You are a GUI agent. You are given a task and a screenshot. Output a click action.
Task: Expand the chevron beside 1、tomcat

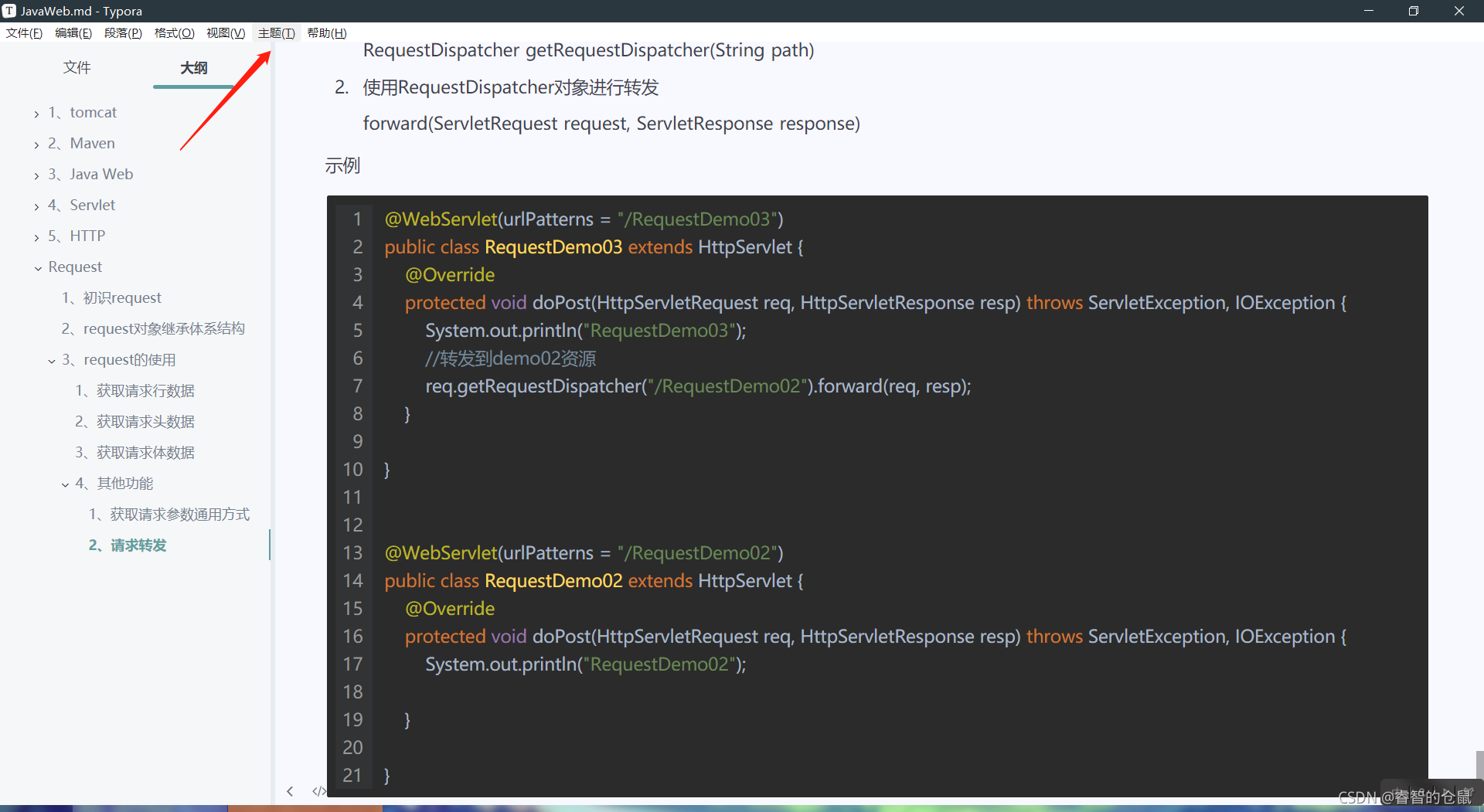[x=36, y=114]
